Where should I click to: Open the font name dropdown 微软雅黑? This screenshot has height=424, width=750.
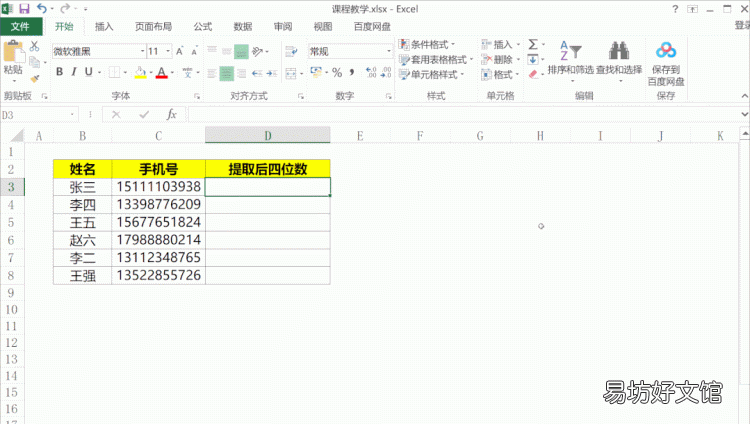pos(143,51)
